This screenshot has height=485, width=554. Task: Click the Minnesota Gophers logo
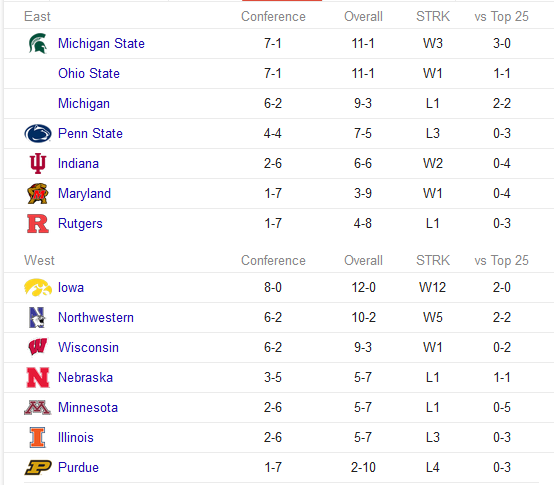pyautogui.click(x=37, y=408)
